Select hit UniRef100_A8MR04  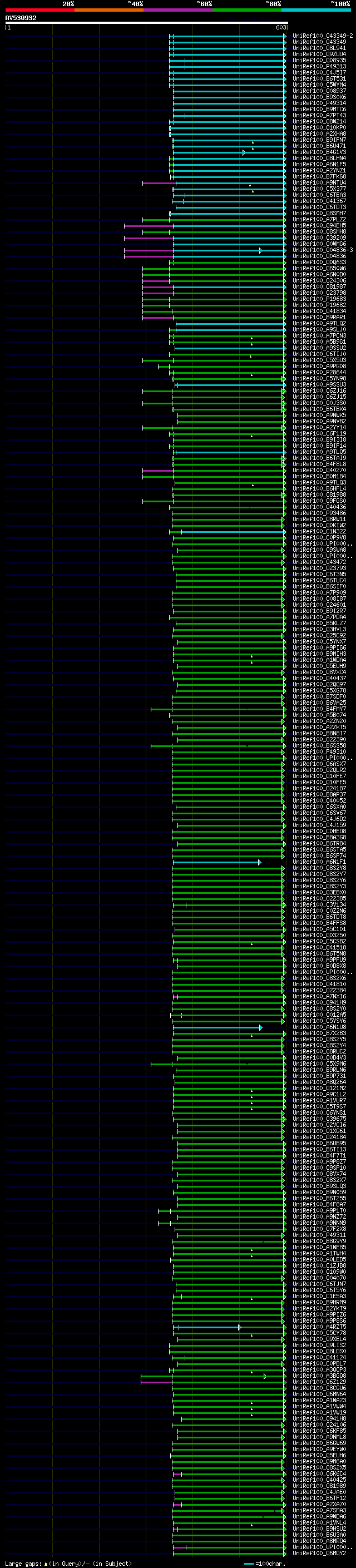pos(319,1541)
